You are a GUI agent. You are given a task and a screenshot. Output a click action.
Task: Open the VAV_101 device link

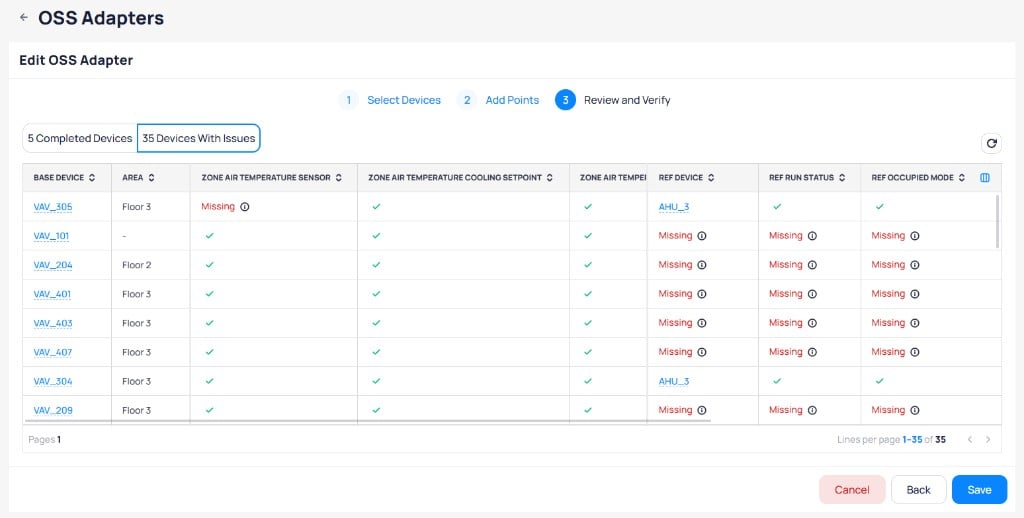[51, 236]
